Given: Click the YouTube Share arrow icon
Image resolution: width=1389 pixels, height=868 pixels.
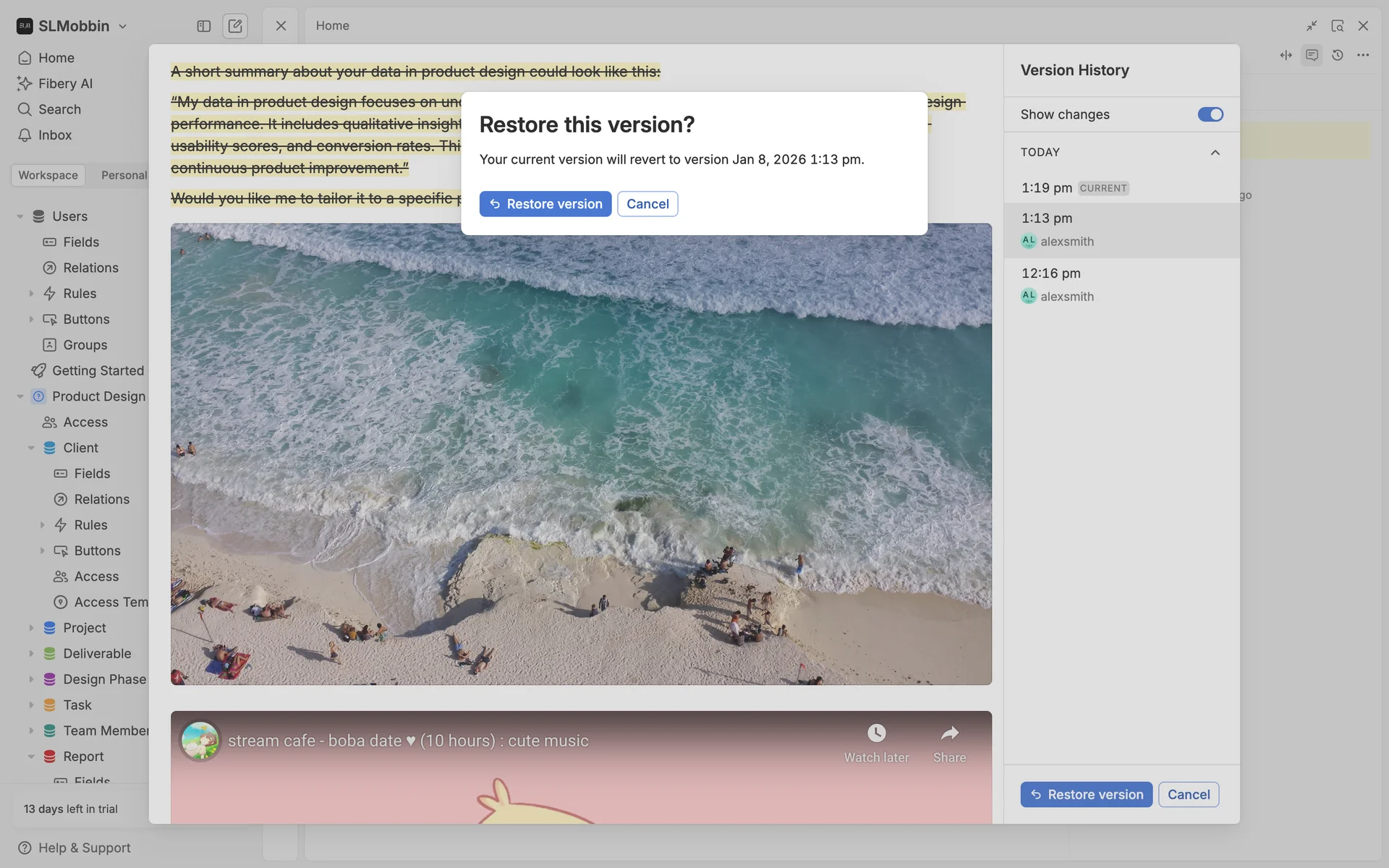Looking at the screenshot, I should coord(949,733).
